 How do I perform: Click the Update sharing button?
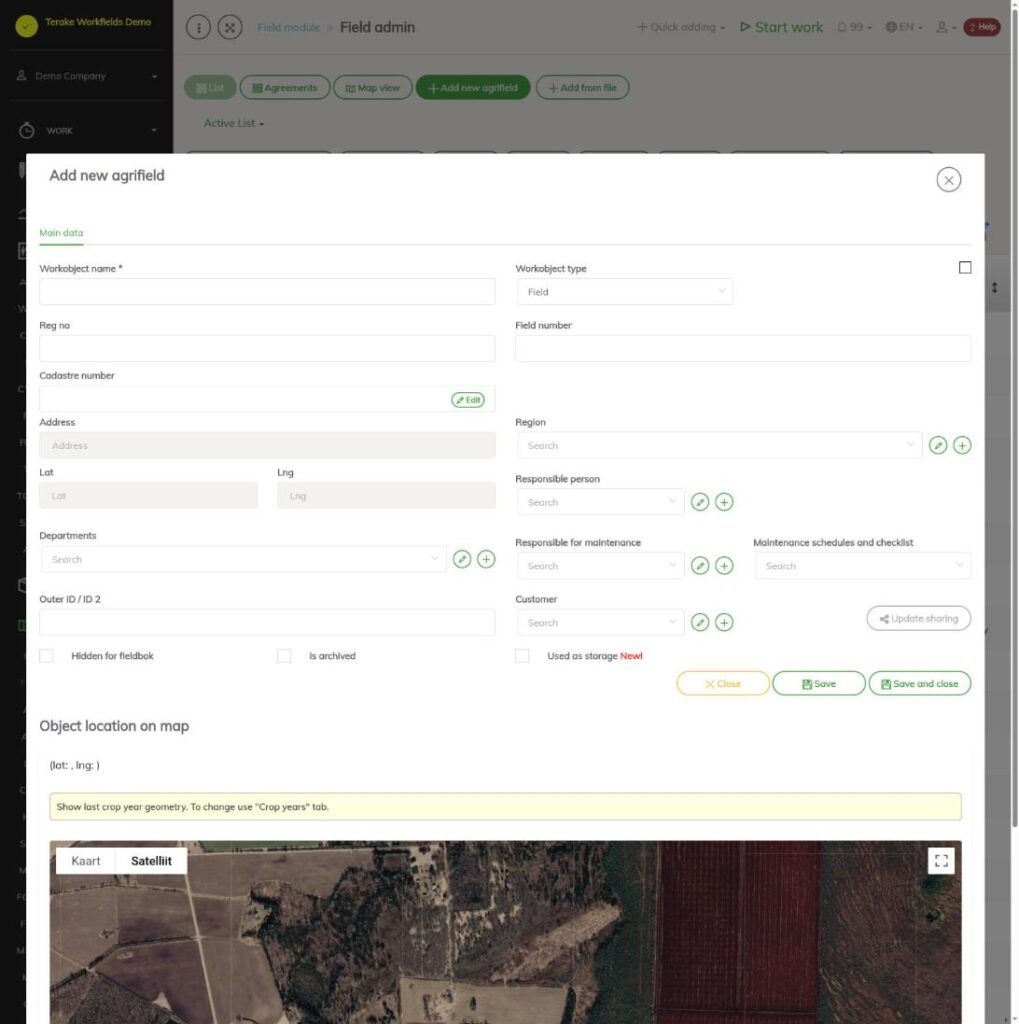point(919,618)
